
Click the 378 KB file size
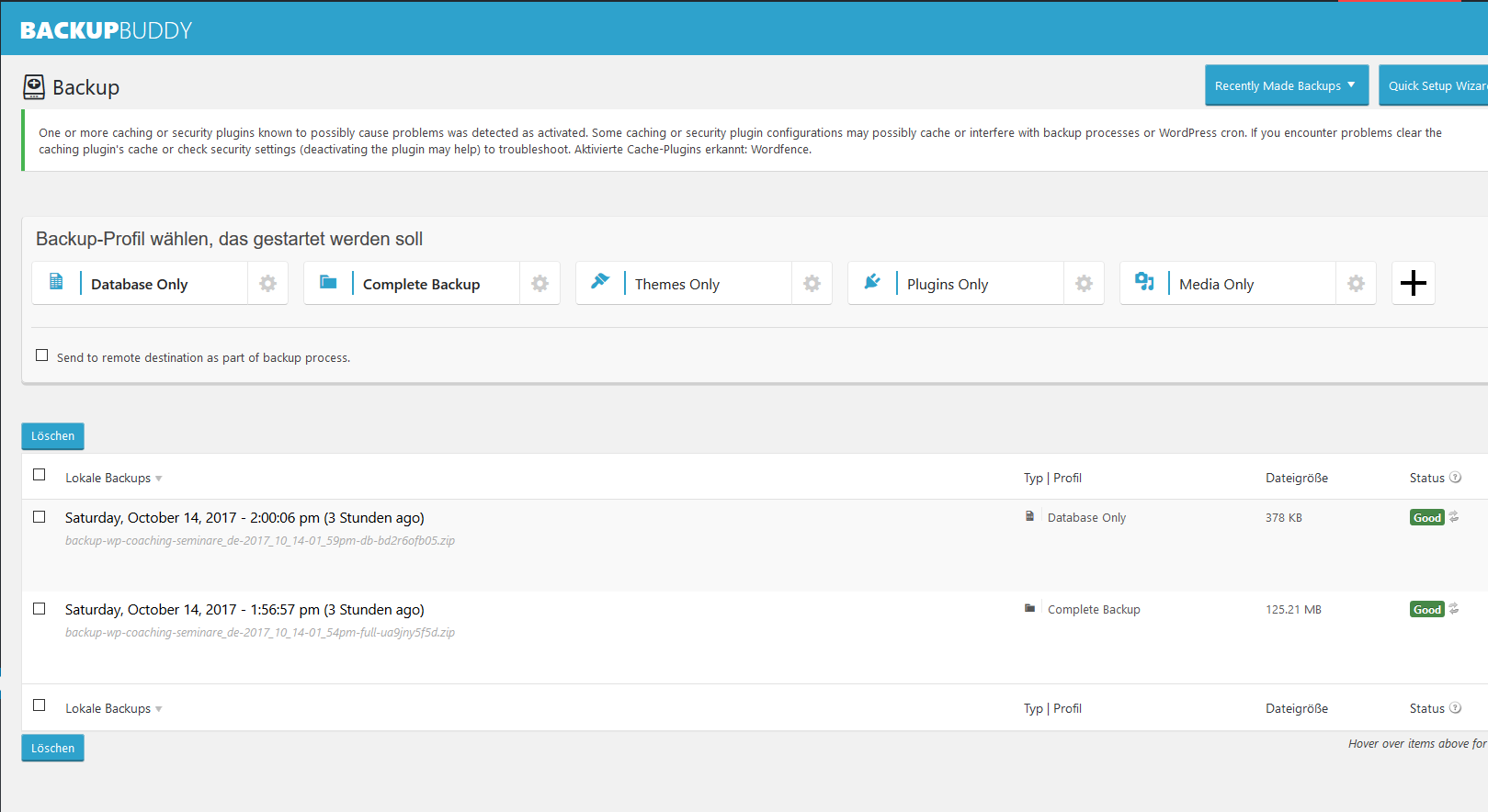pos(1283,517)
